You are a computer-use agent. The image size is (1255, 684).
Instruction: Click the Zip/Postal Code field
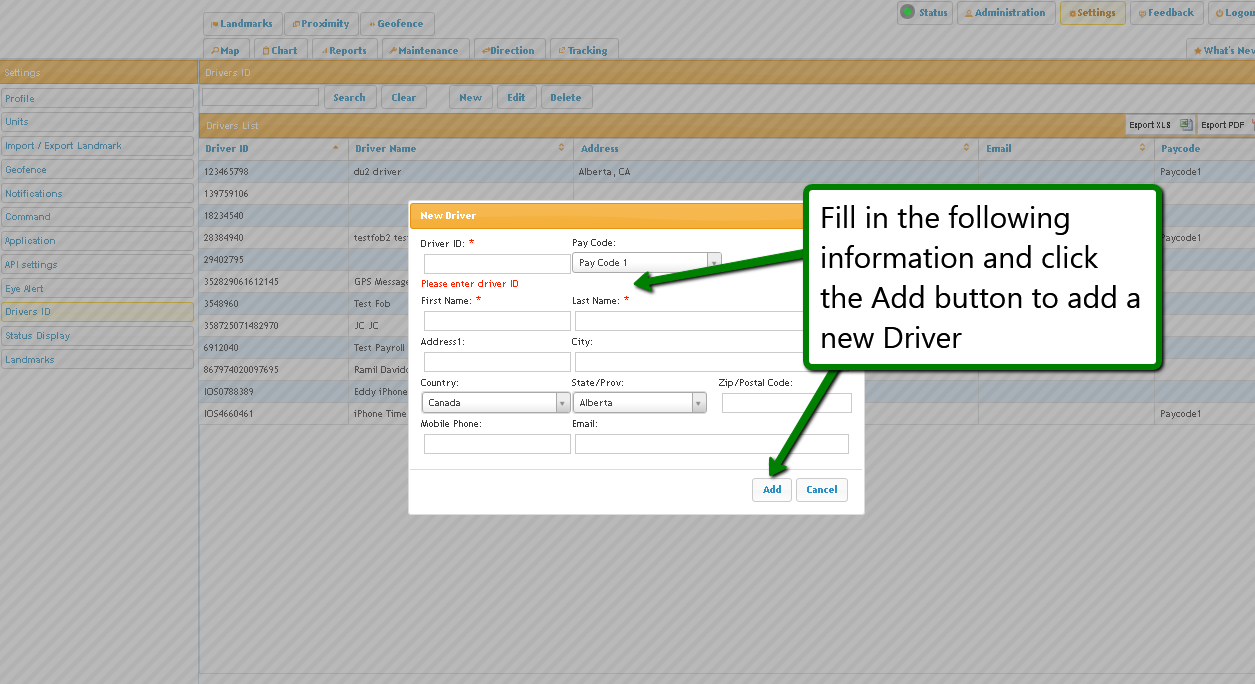pyautogui.click(x=786, y=403)
